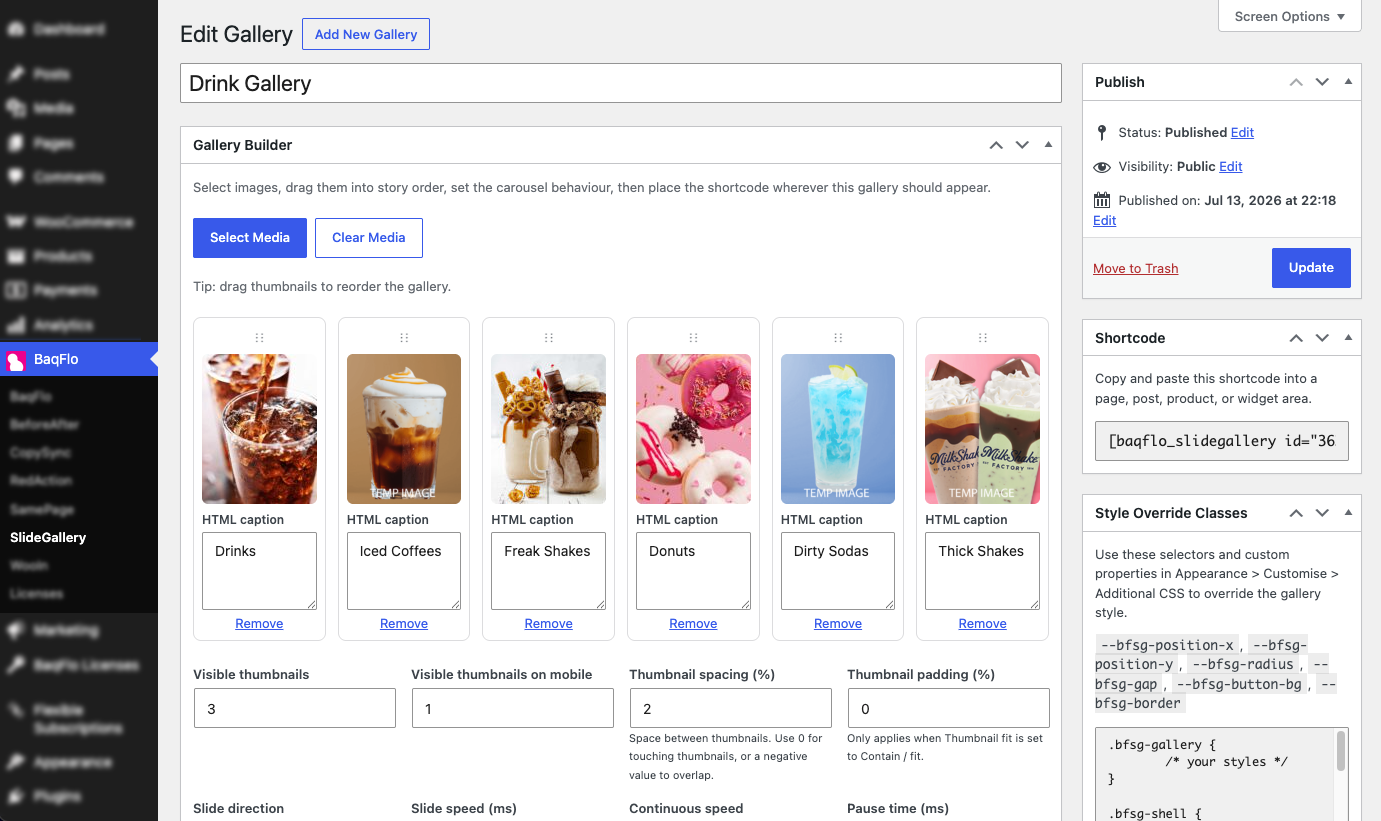The image size is (1381, 821).
Task: Click the BaqFlo logo icon in sidebar
Action: coord(16,360)
